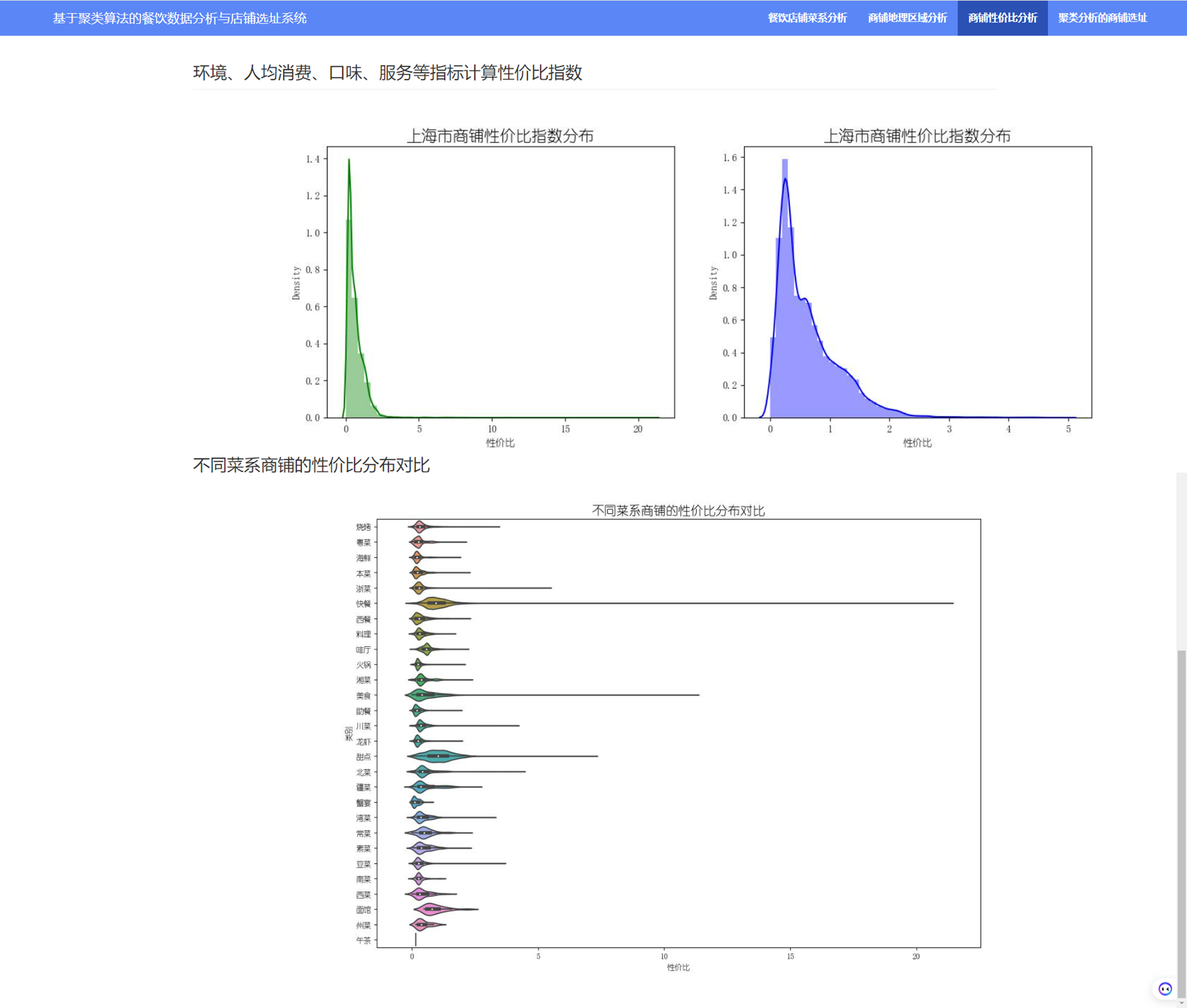1187x1008 pixels.
Task: Click the 午茶 category label on axis
Action: (x=363, y=940)
